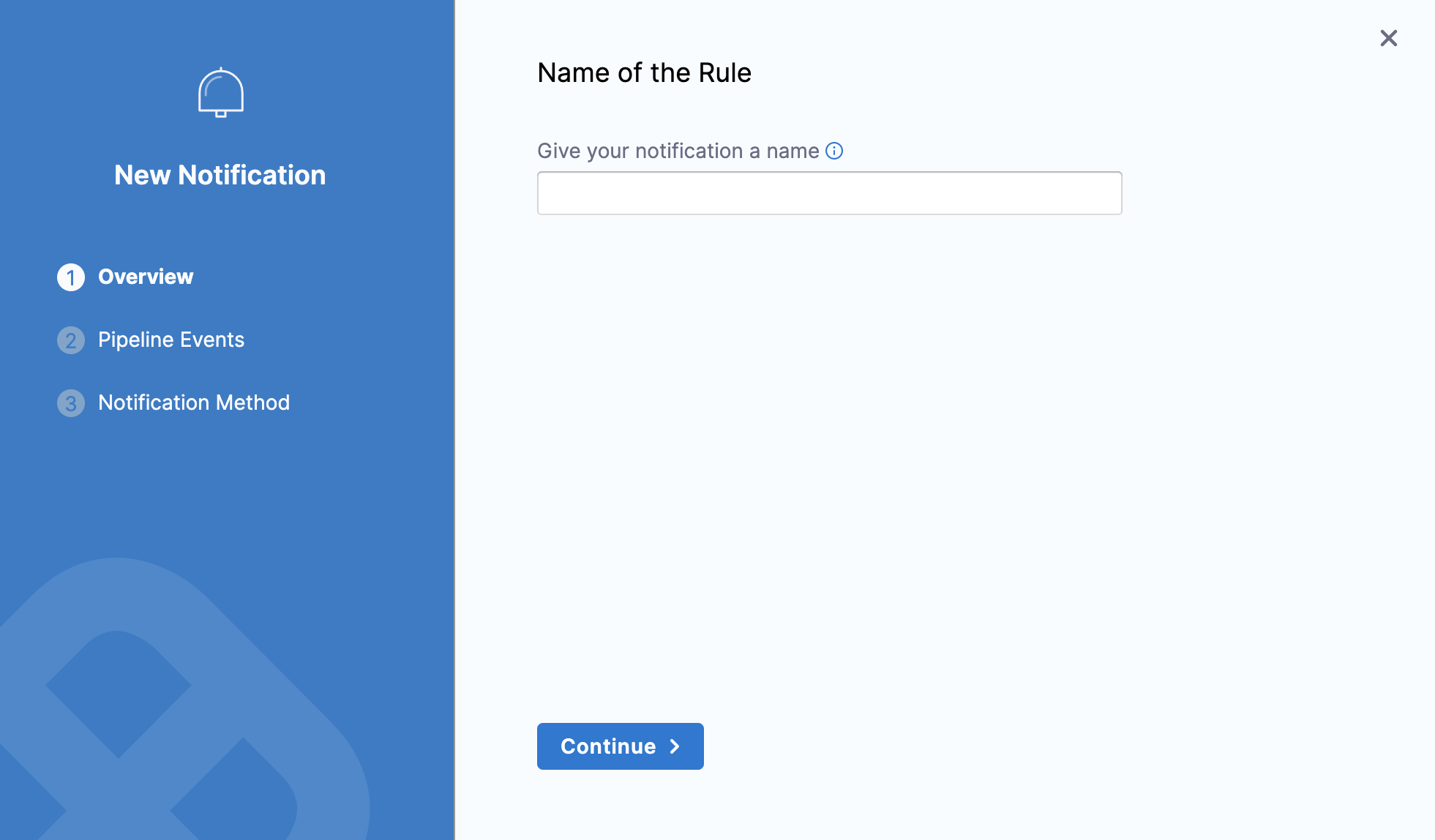Click the 'New Notification' title text
This screenshot has width=1435, height=840.
coord(220,176)
